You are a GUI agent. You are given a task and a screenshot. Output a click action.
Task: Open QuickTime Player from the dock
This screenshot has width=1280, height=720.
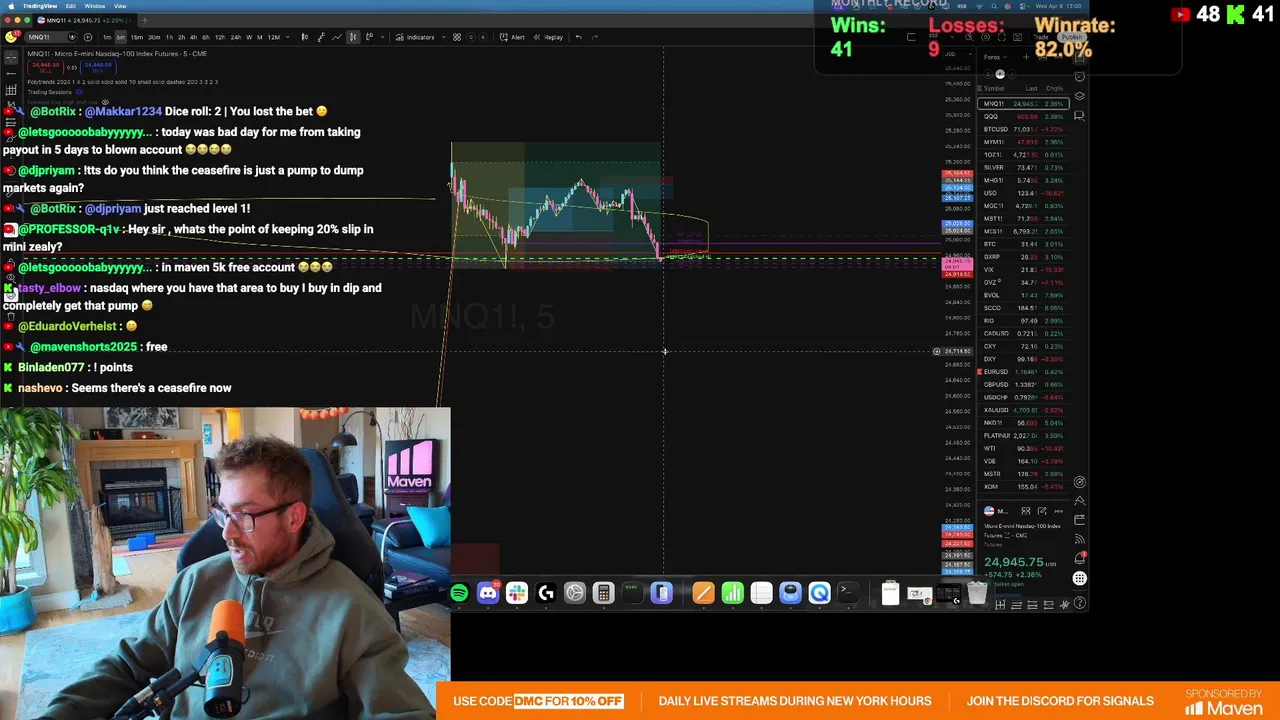click(819, 594)
